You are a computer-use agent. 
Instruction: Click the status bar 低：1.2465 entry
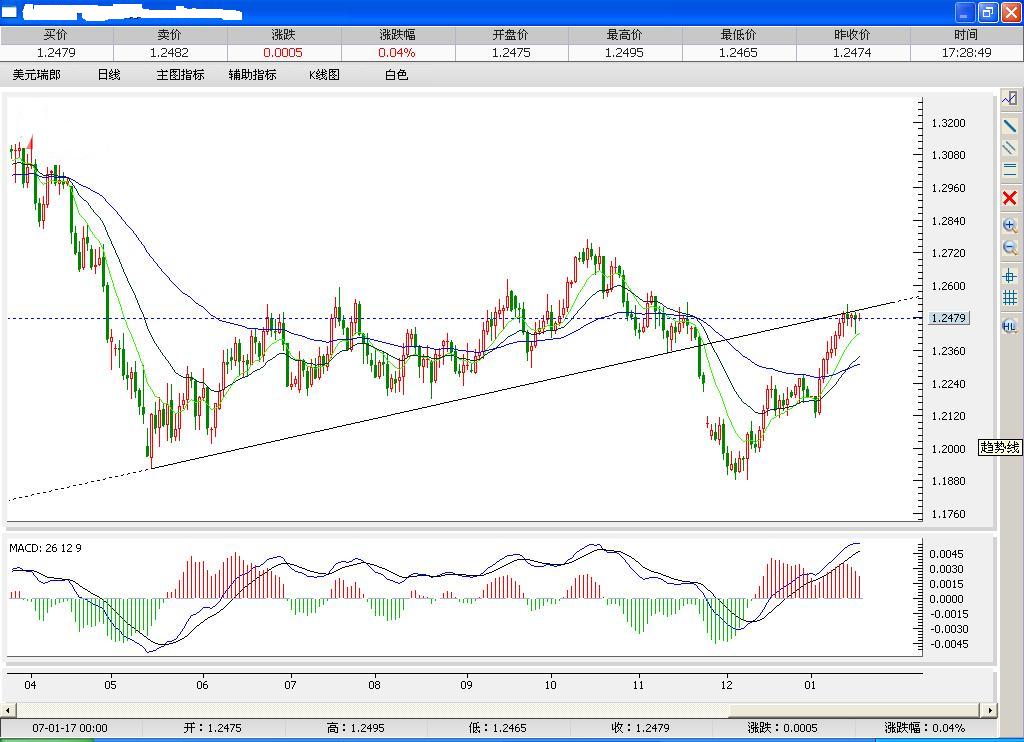(497, 728)
